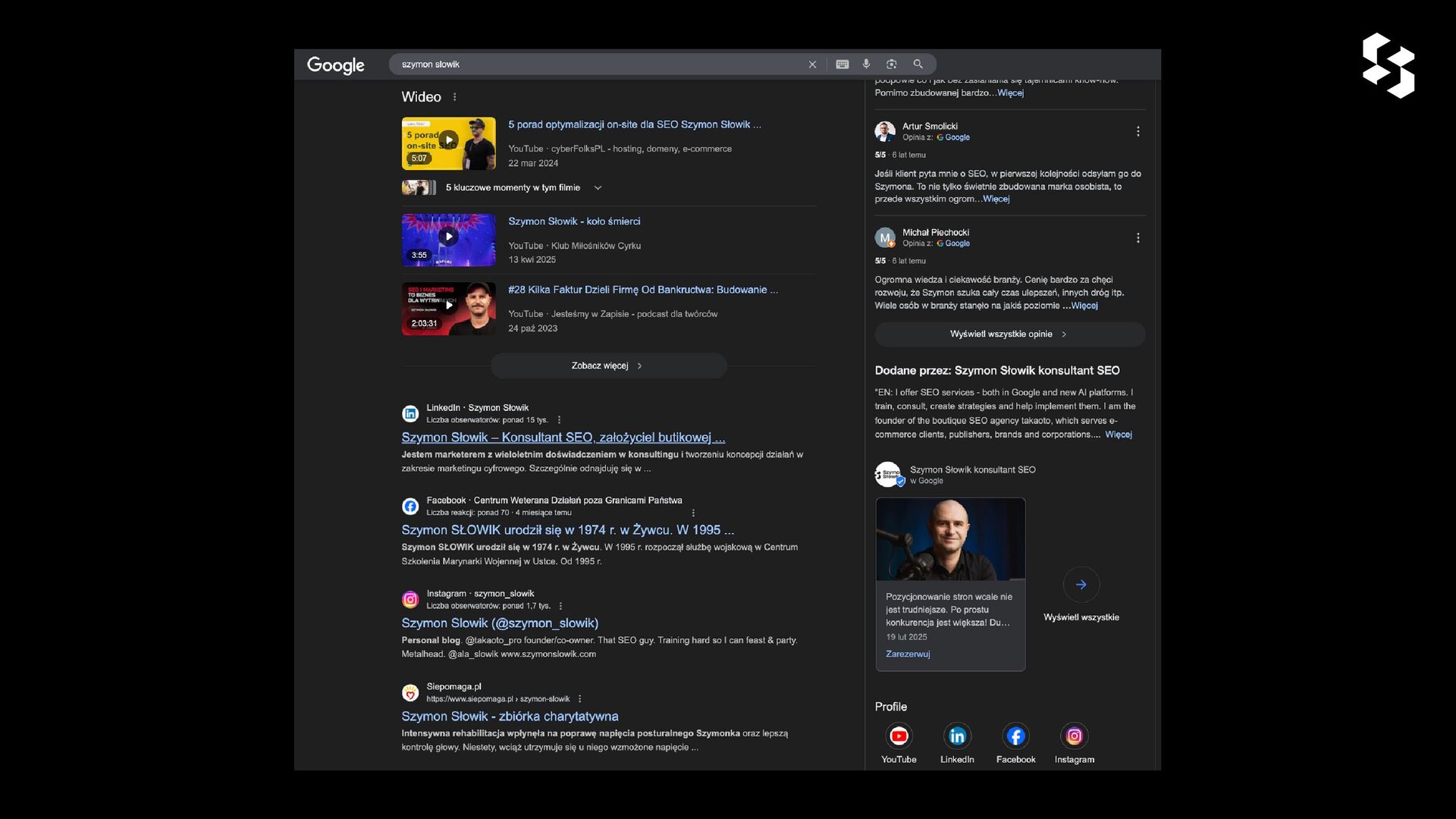Open the Facebook profile icon
This screenshot has height=819, width=1456.
tap(1015, 736)
